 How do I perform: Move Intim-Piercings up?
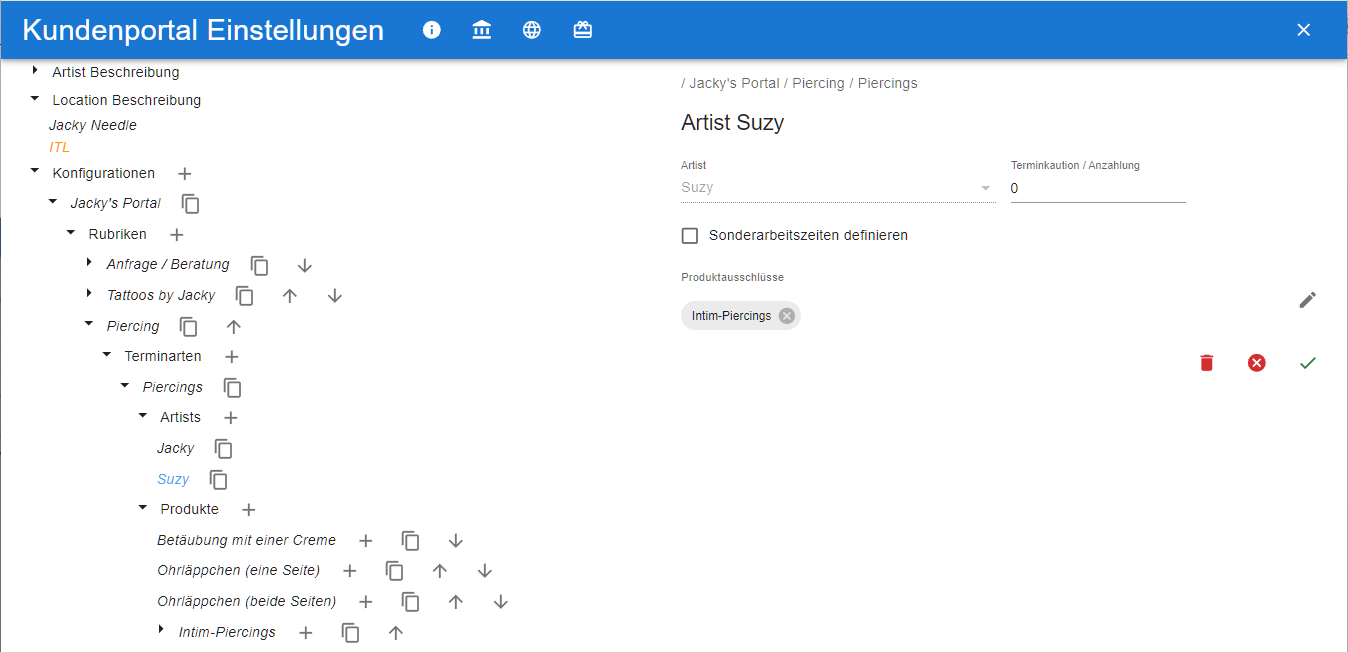point(396,633)
